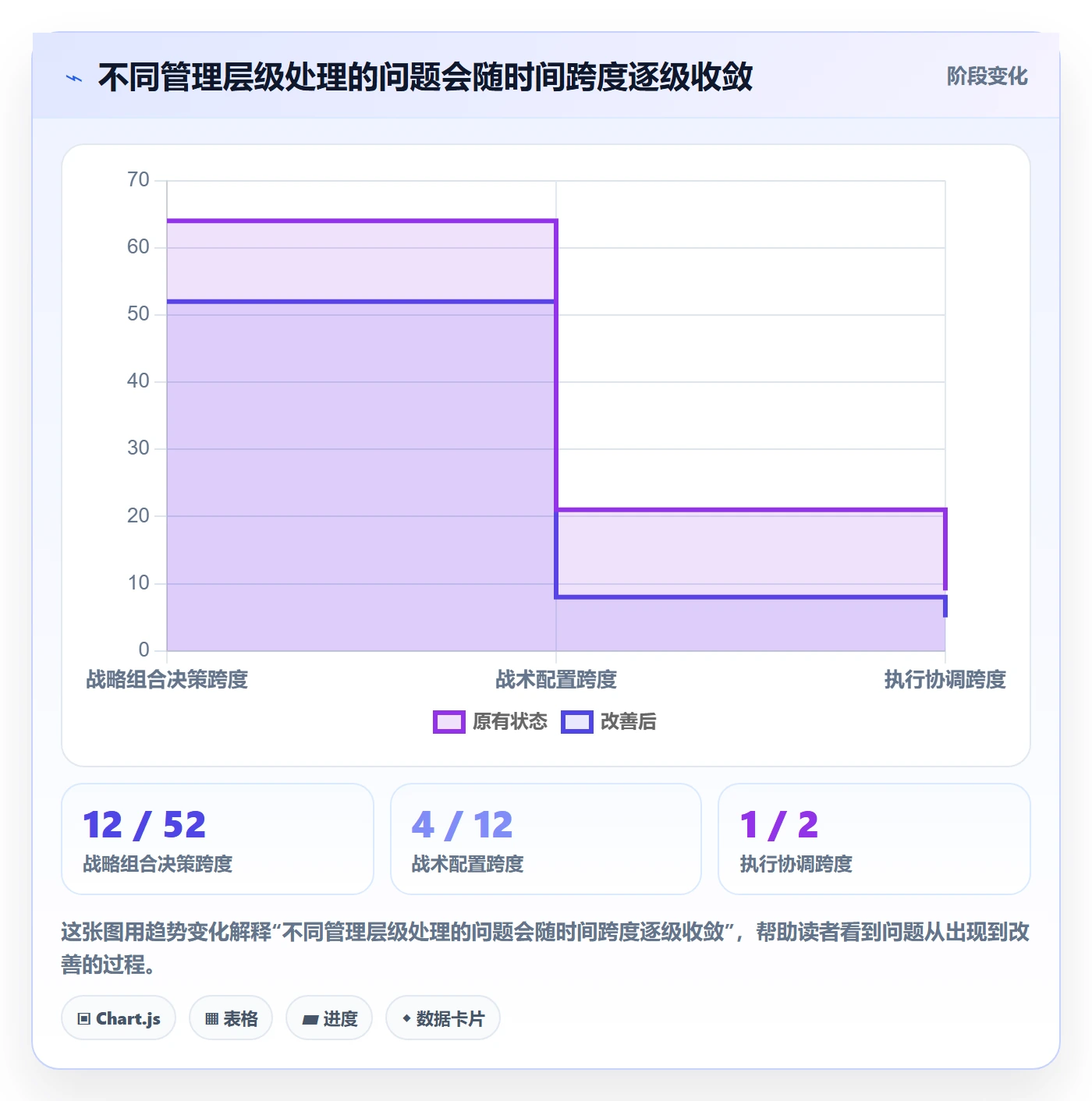
Task: Toggle the 改善后 legend item
Action: (x=609, y=722)
